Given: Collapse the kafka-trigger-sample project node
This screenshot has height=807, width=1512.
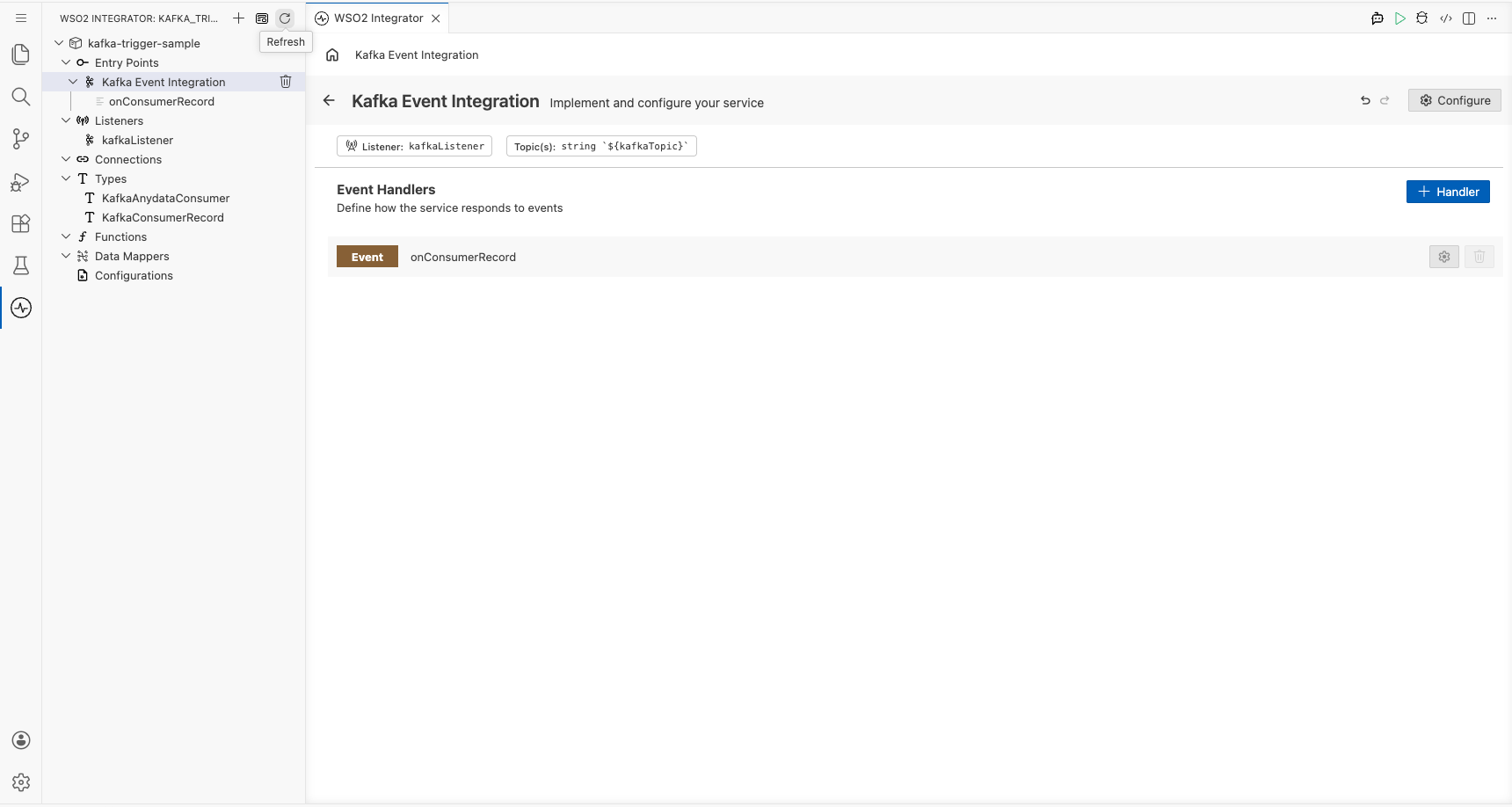Looking at the screenshot, I should (x=59, y=43).
